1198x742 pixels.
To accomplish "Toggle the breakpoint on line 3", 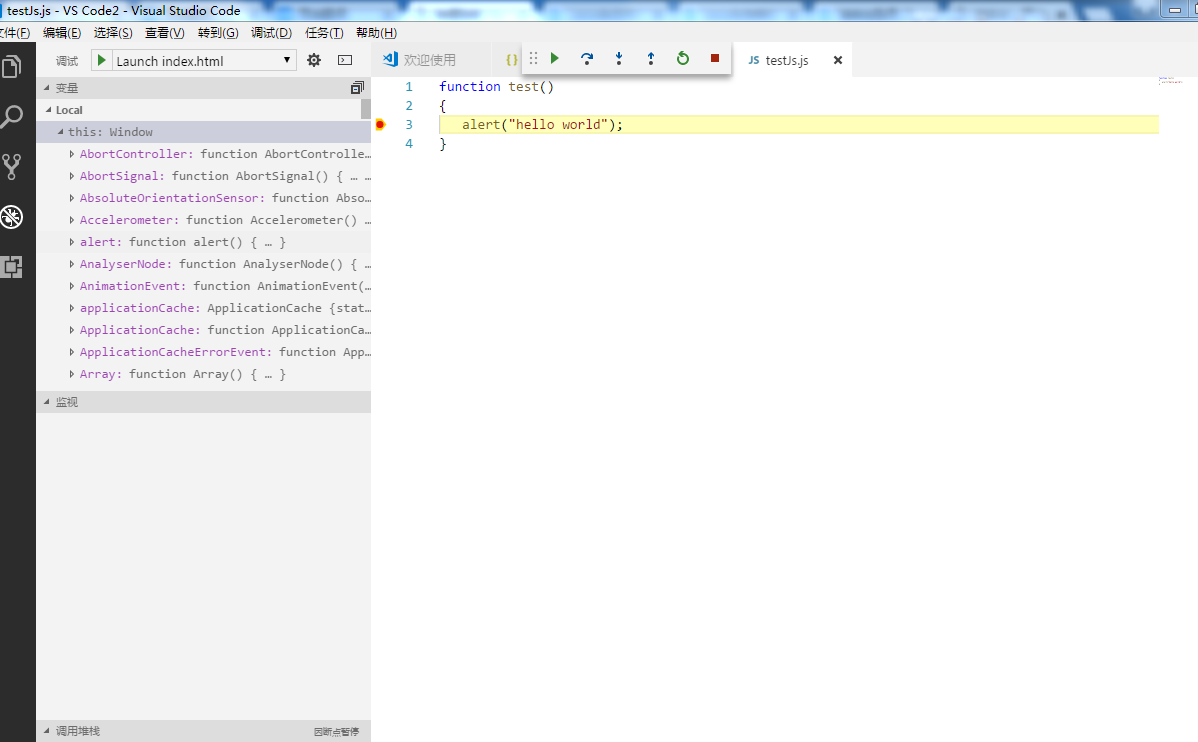I will coord(380,125).
